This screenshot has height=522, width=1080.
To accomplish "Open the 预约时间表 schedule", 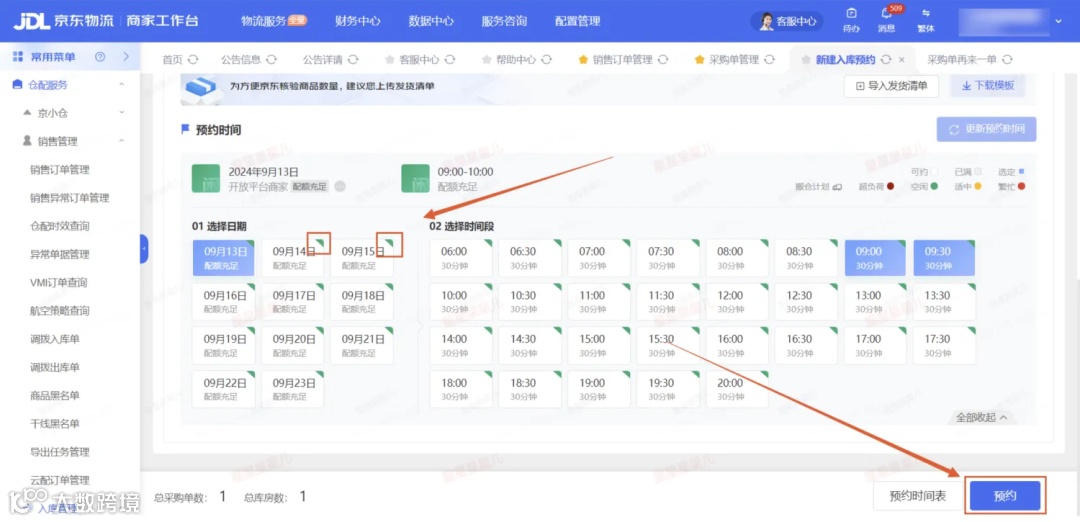I will 917,496.
